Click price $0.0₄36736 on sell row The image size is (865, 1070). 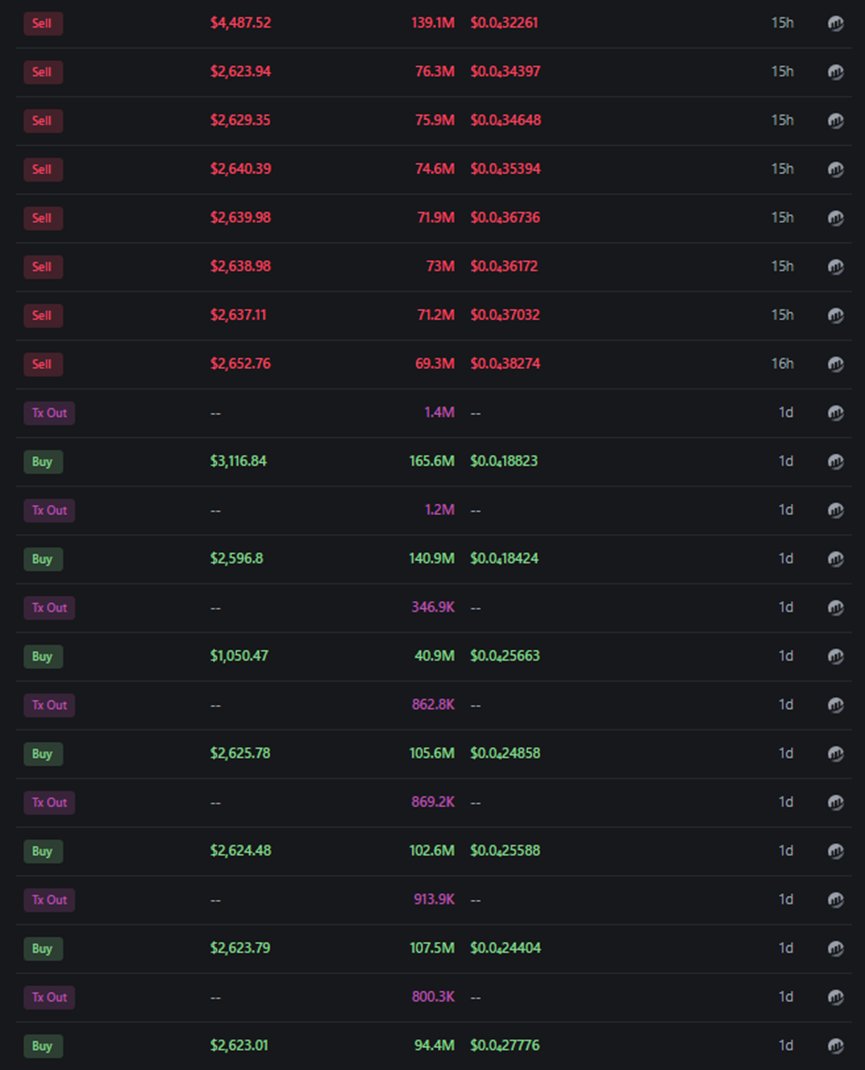tap(505, 218)
